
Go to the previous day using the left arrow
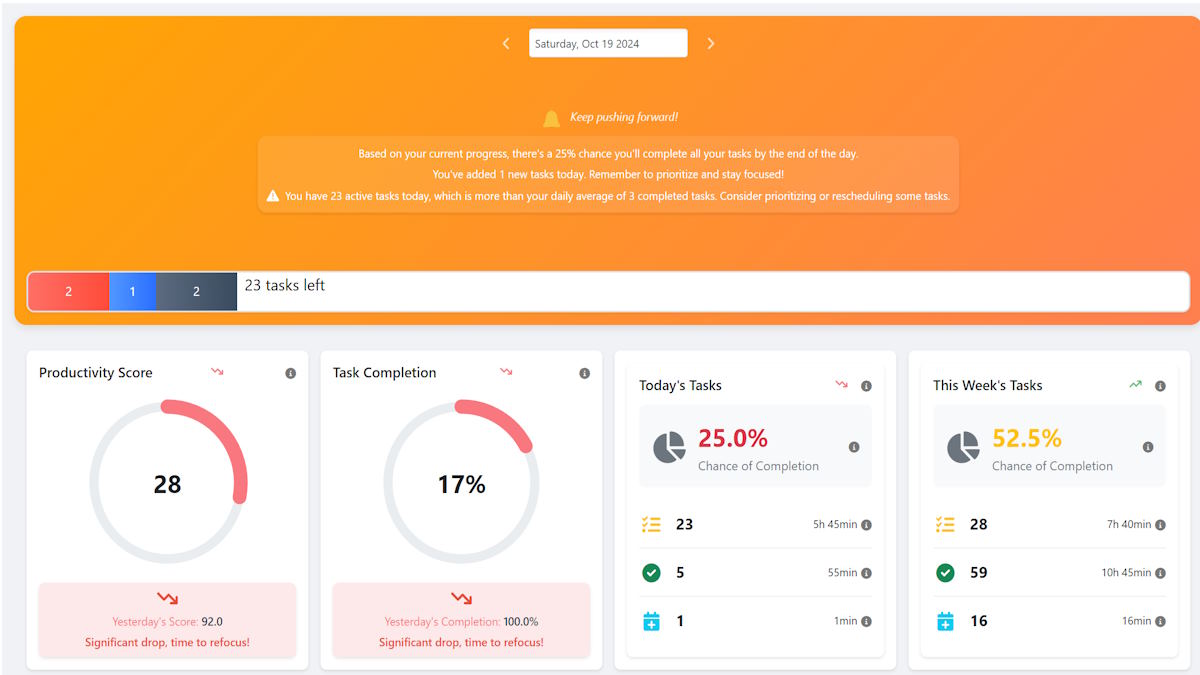point(506,43)
